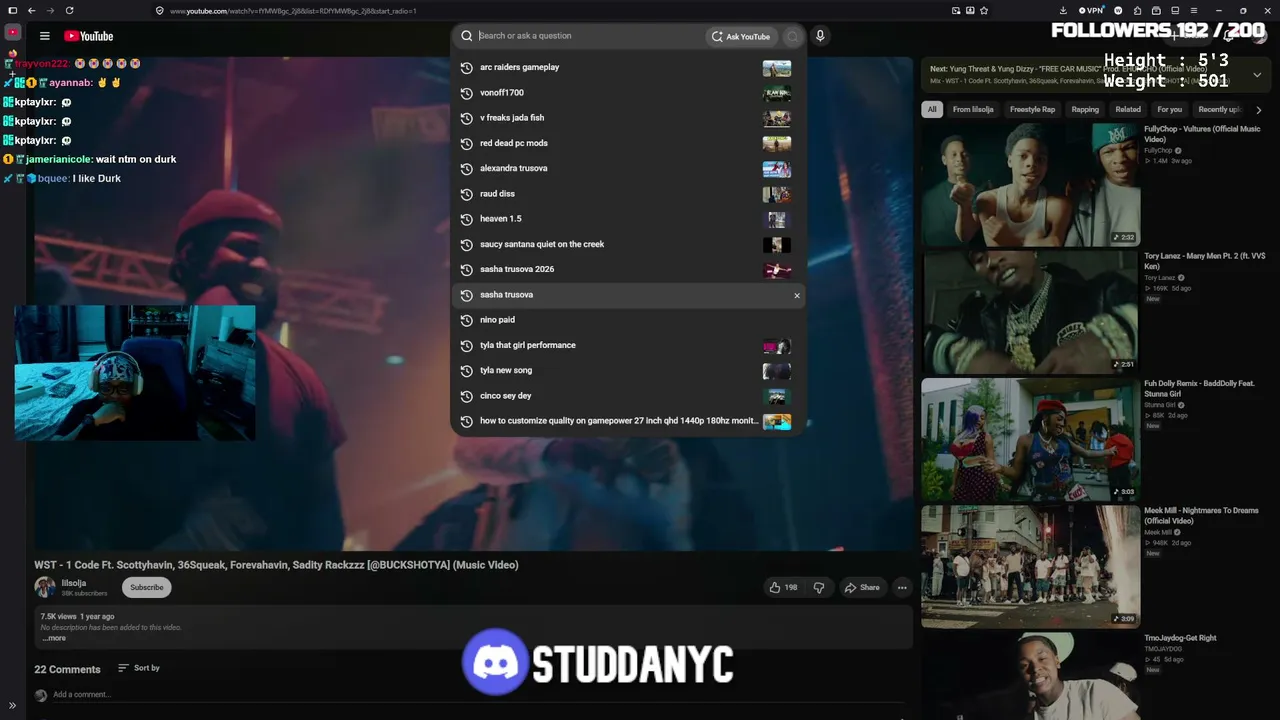Focus the YouTube search input field
This screenshot has height=720, width=1280.
click(x=590, y=36)
